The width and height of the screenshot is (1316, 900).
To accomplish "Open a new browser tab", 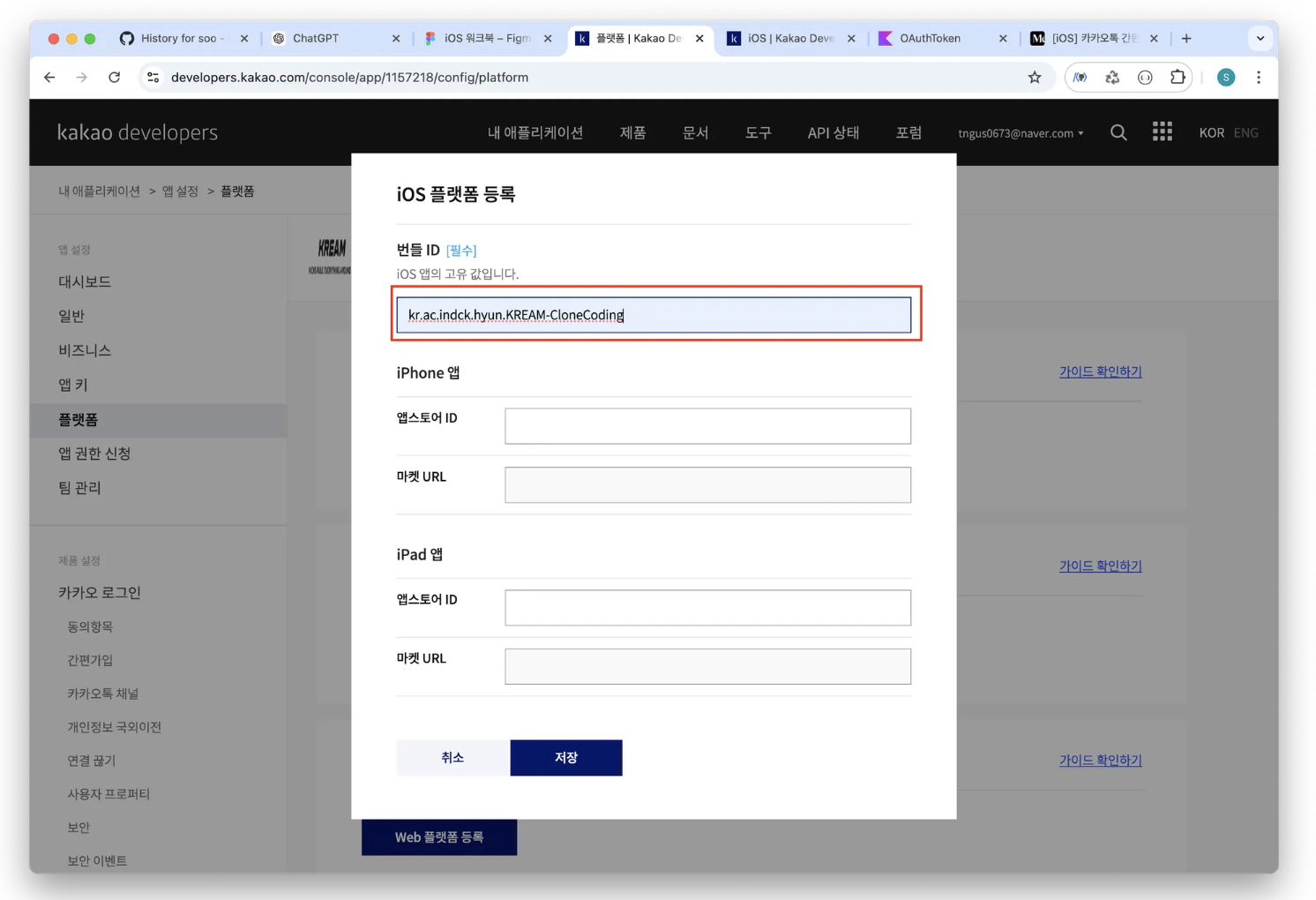I will (x=1186, y=38).
